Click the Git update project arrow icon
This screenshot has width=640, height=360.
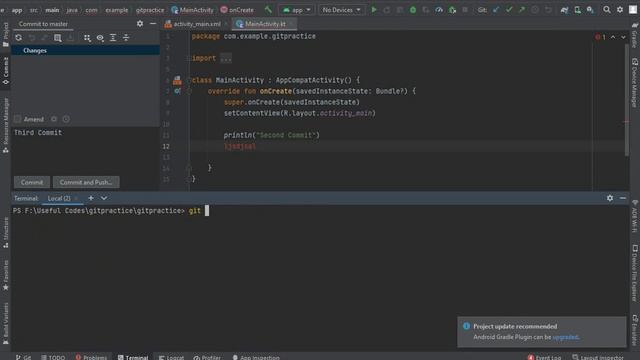click(x=496, y=9)
